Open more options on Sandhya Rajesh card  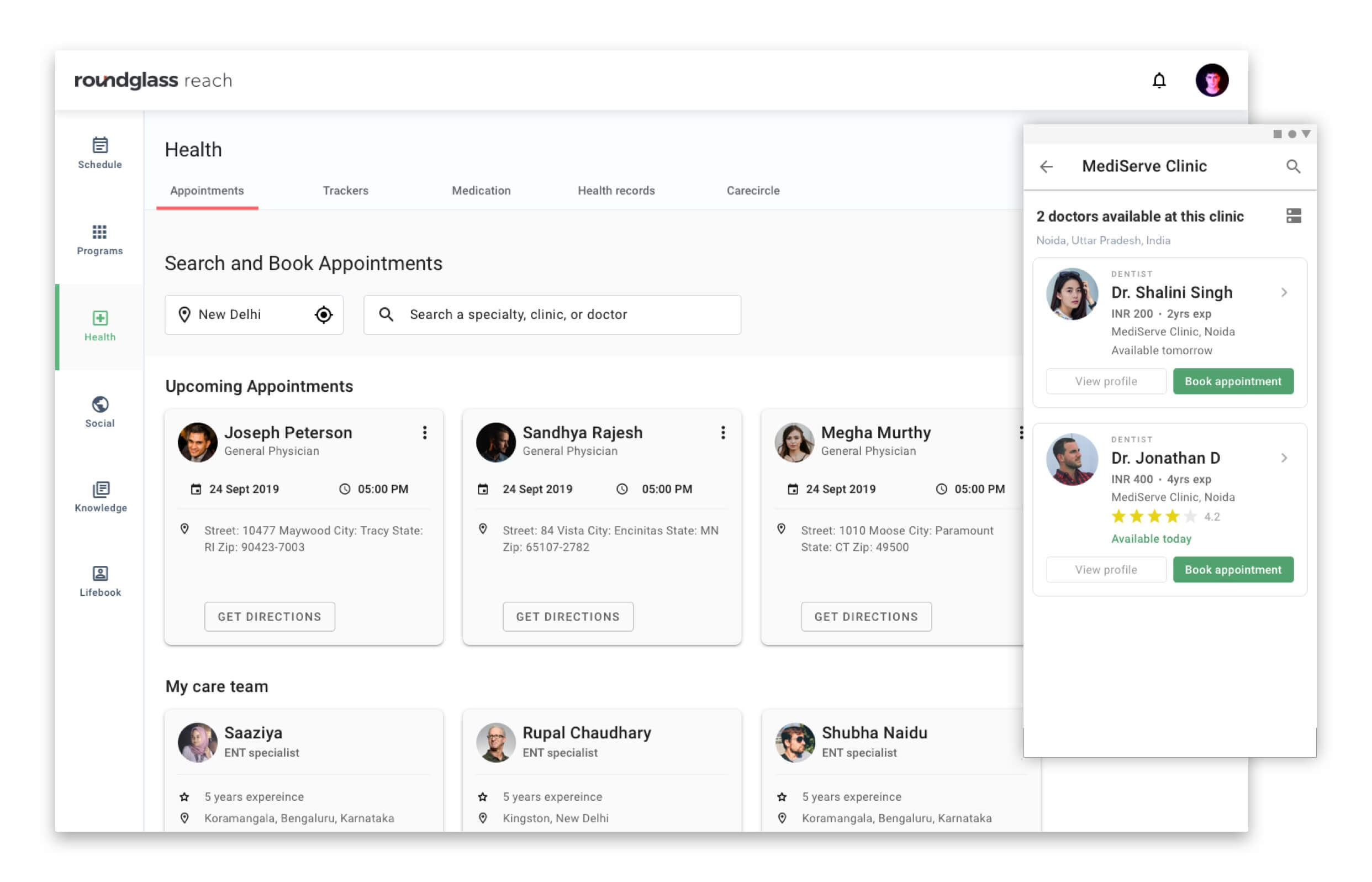click(x=723, y=432)
